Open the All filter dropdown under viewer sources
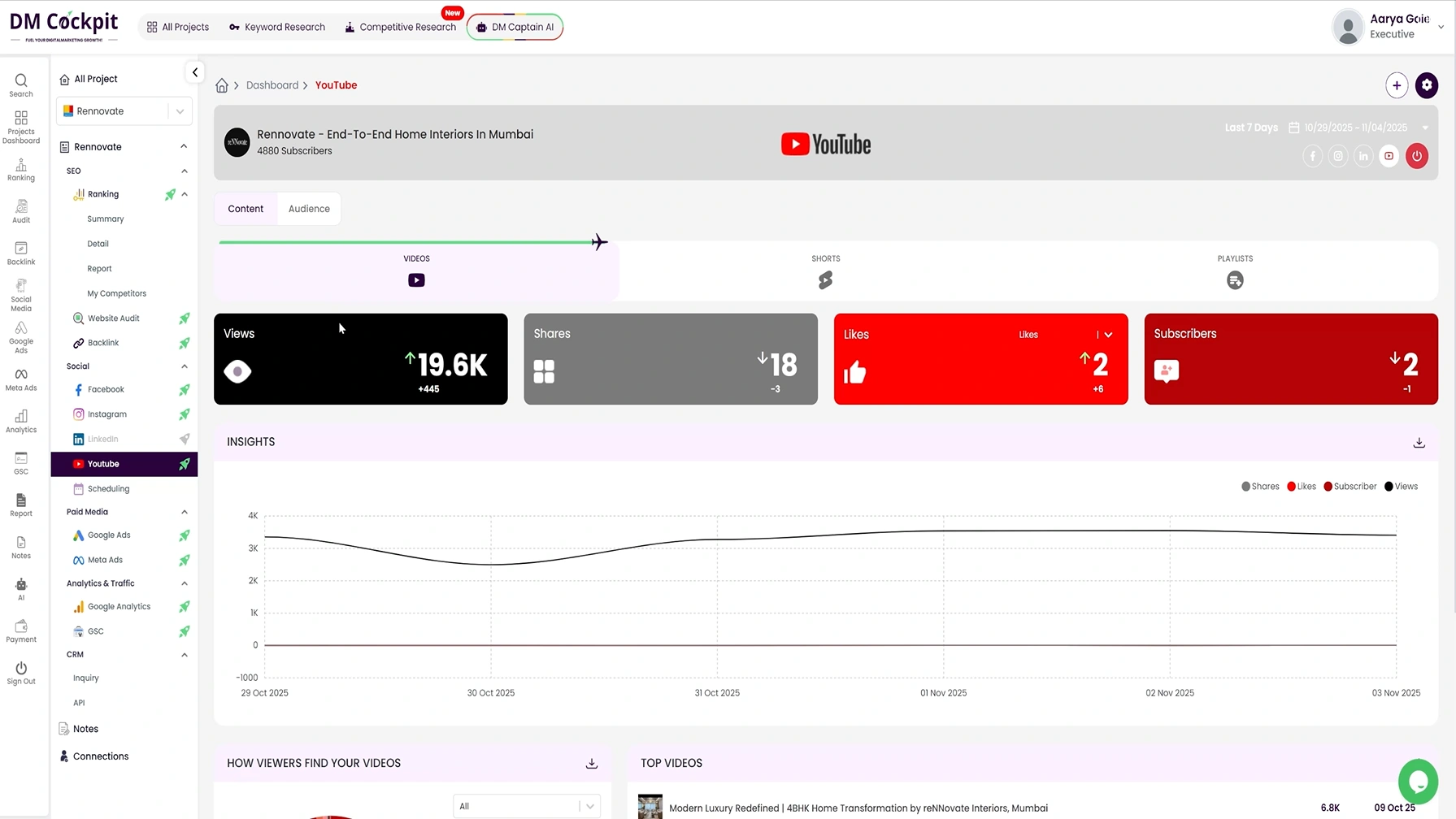The image size is (1456, 819). click(x=526, y=805)
